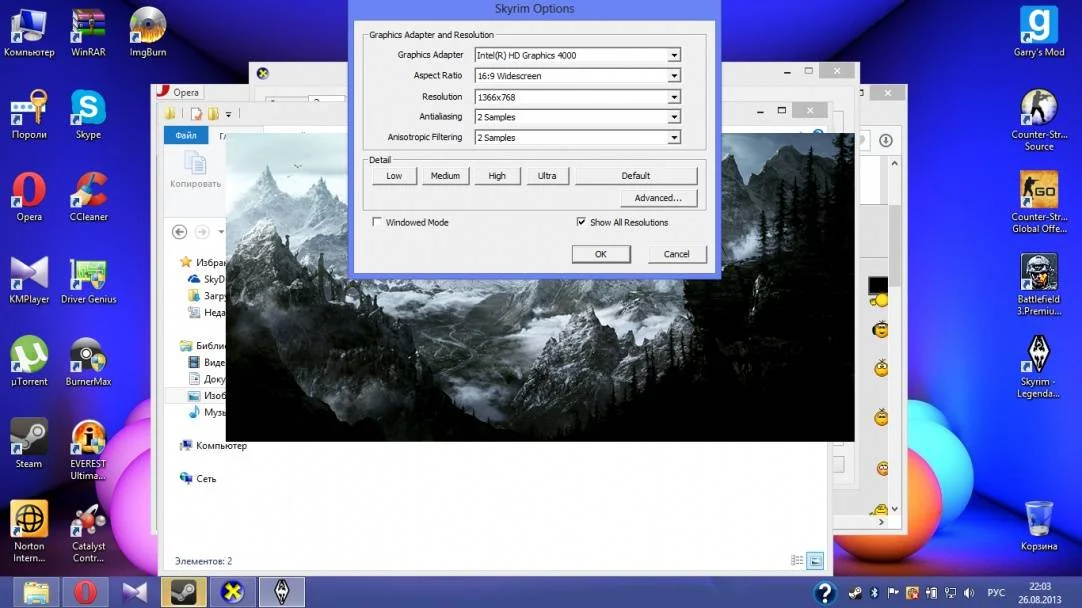Launch the Counter-Strike Source desktop shortcut
This screenshot has height=608, width=1082.
pos(1039,120)
